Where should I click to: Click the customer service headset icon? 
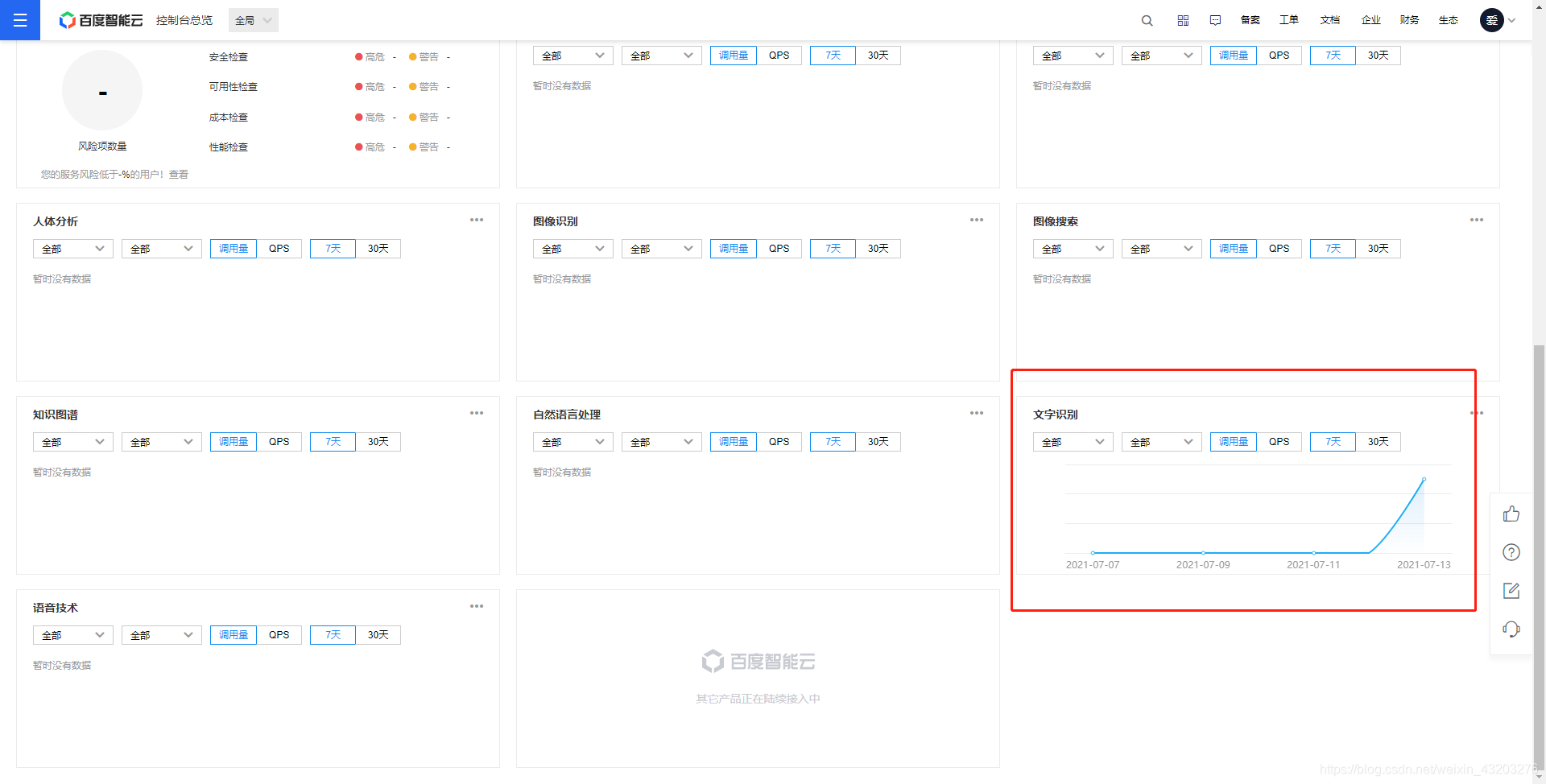tap(1511, 629)
